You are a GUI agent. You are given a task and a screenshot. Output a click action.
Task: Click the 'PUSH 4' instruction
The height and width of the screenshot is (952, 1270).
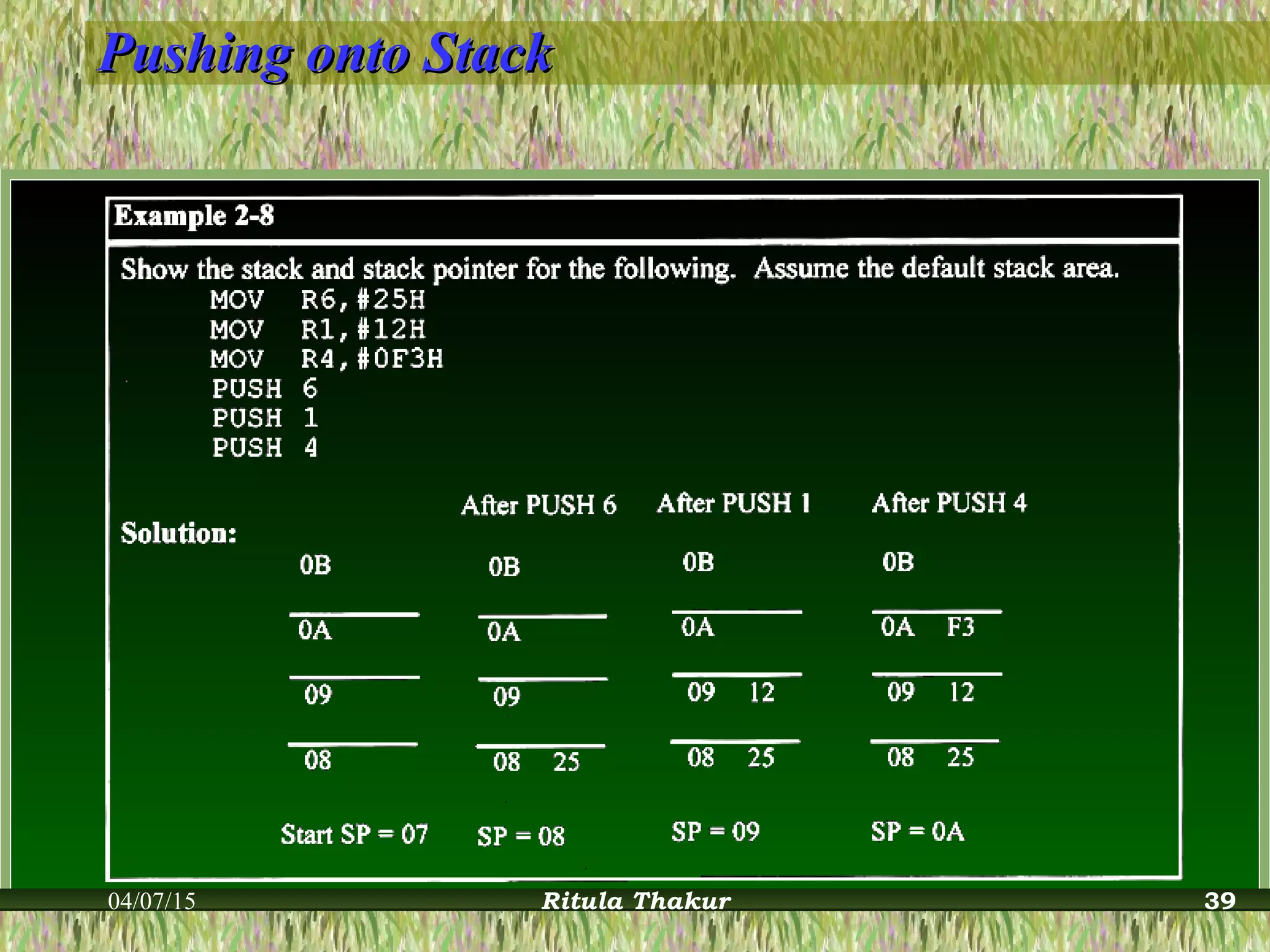pos(265,447)
